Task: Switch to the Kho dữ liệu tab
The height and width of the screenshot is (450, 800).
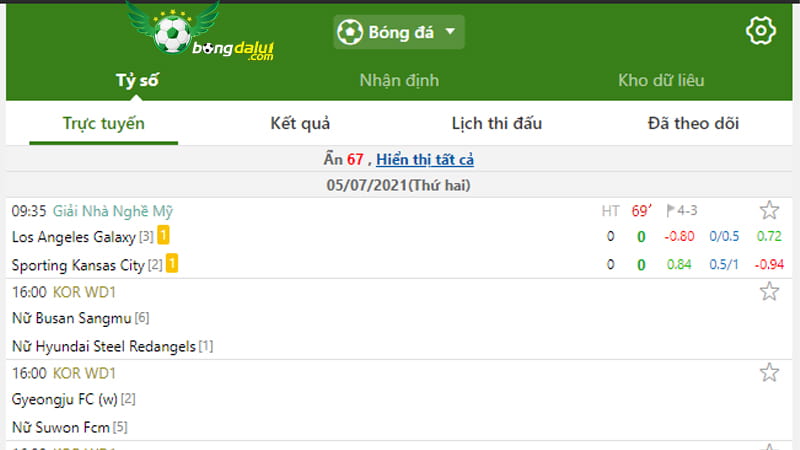Action: [661, 80]
